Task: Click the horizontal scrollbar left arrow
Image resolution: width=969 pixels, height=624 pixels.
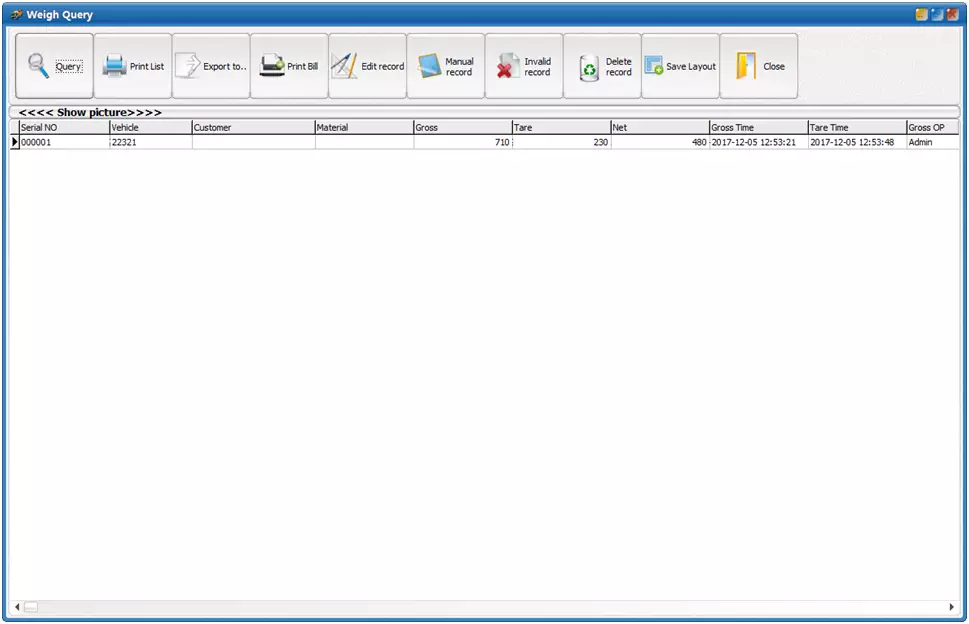Action: [17, 607]
